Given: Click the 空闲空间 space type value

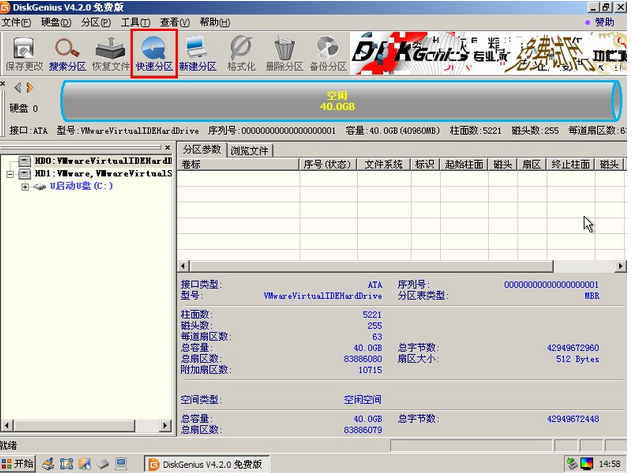Looking at the screenshot, I should (x=362, y=400).
